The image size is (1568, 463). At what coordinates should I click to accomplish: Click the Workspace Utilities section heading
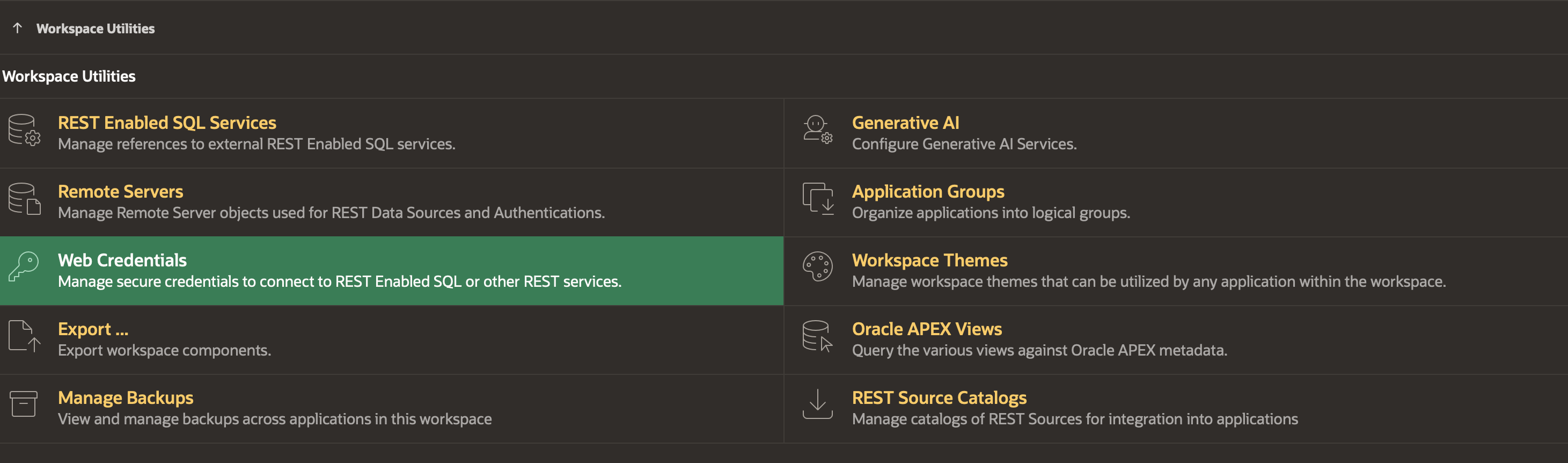69,76
